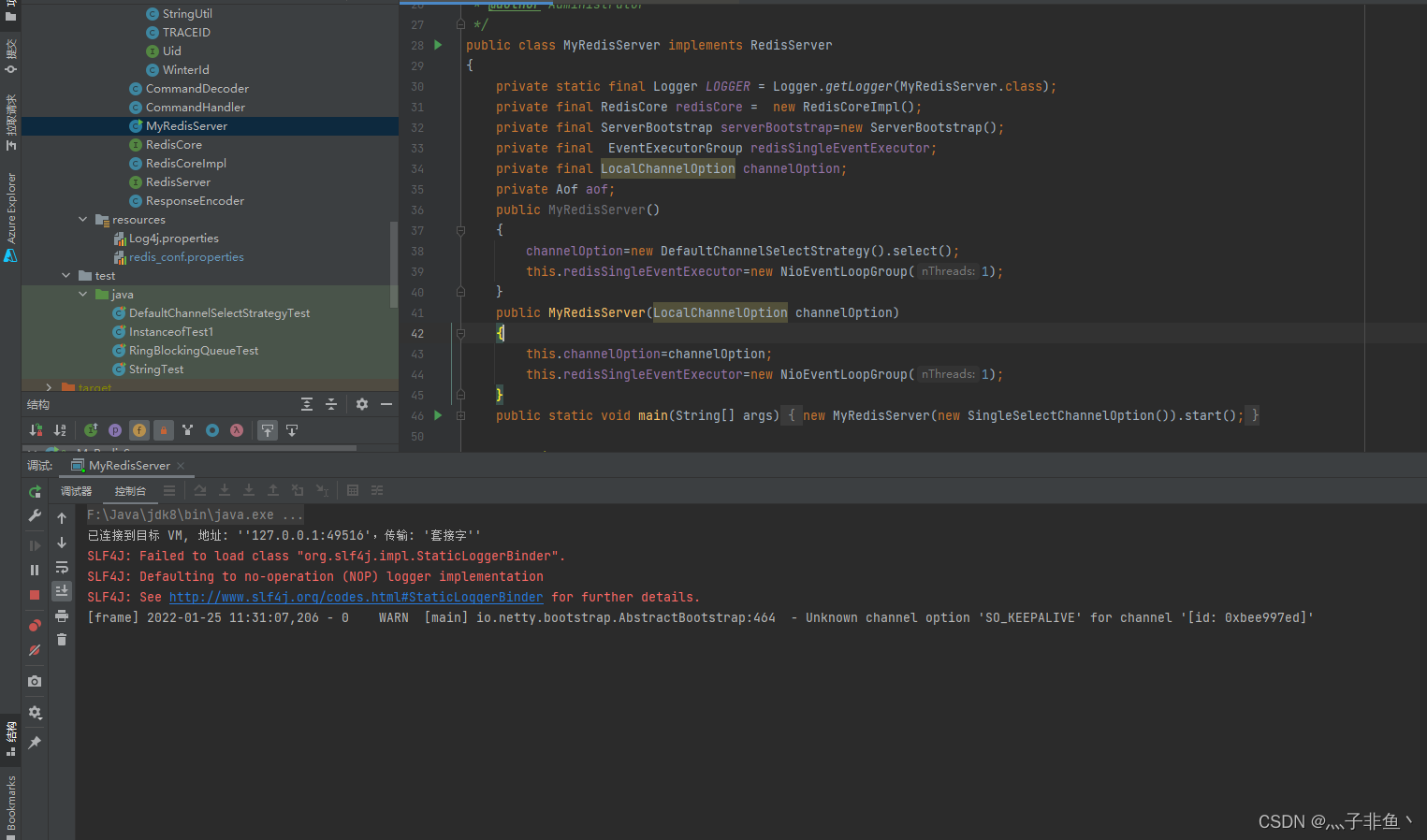
Task: Open the slf4j StaticLoggerBinder link
Action: click(x=356, y=597)
